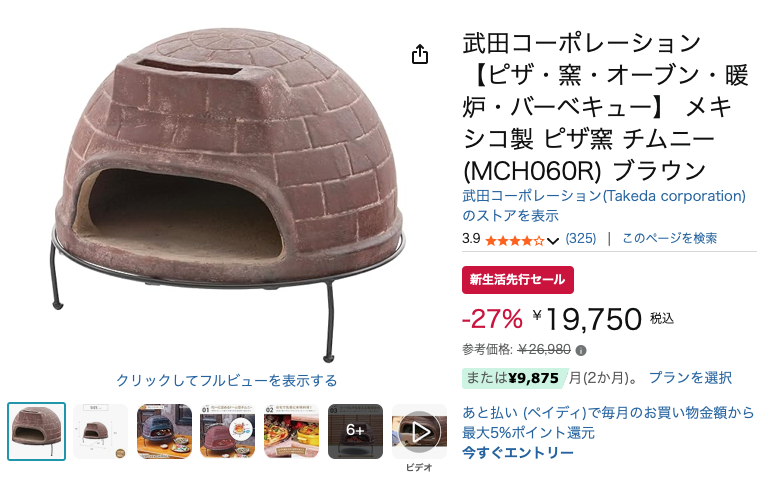The height and width of the screenshot is (478, 774).
Task: Click プランを選択 payment plan link
Action: coord(690,378)
